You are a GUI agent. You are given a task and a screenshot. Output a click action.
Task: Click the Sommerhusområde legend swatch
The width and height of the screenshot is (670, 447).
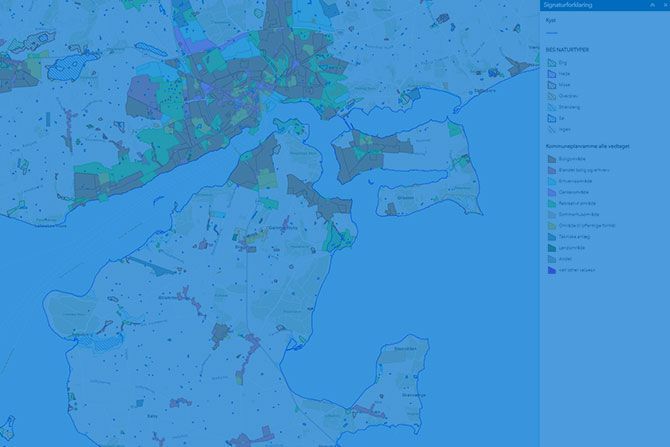[x=550, y=214]
